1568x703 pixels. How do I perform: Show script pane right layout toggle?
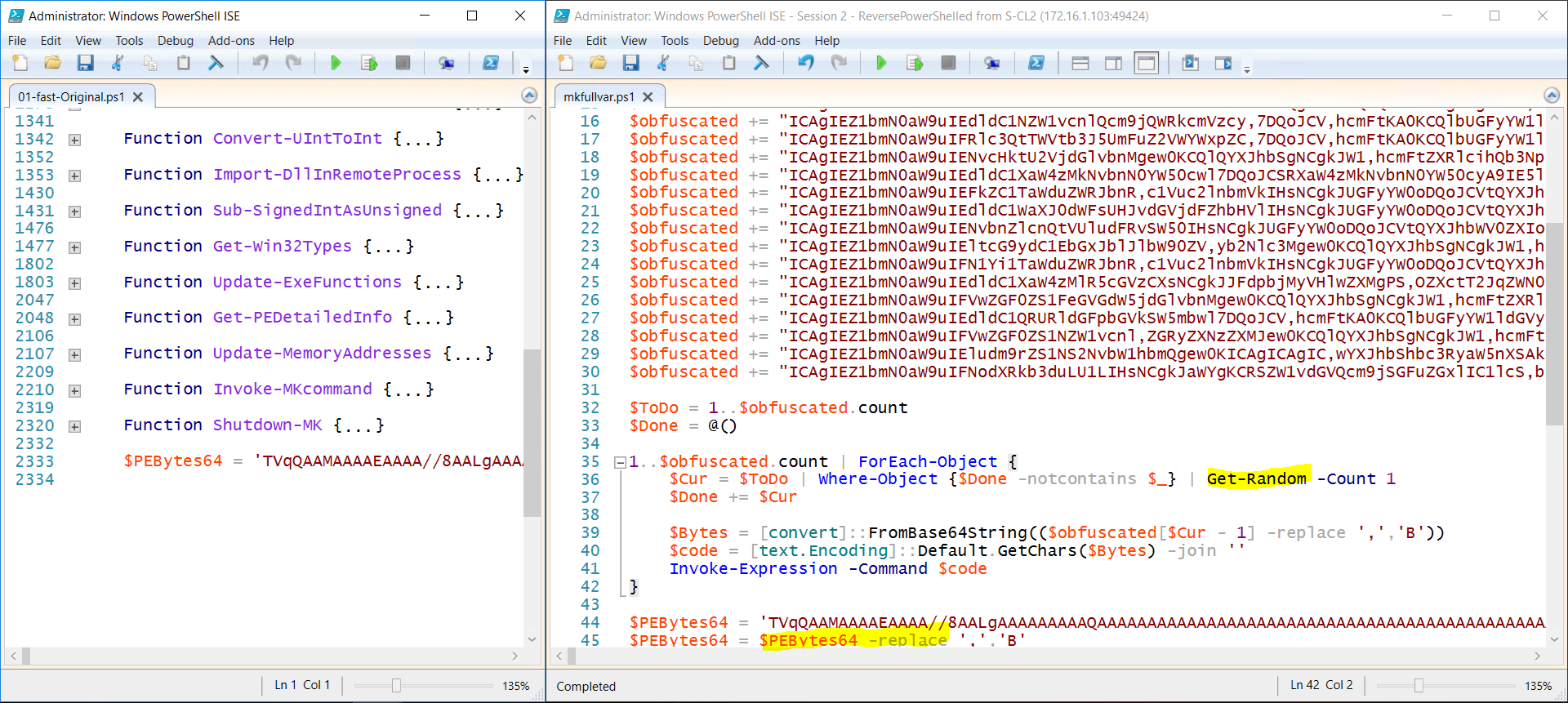(x=1113, y=63)
